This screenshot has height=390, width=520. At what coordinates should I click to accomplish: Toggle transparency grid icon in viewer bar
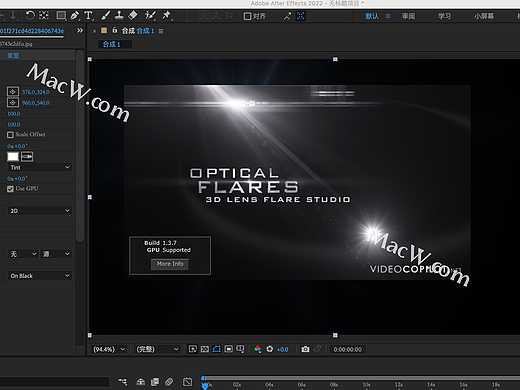point(205,349)
